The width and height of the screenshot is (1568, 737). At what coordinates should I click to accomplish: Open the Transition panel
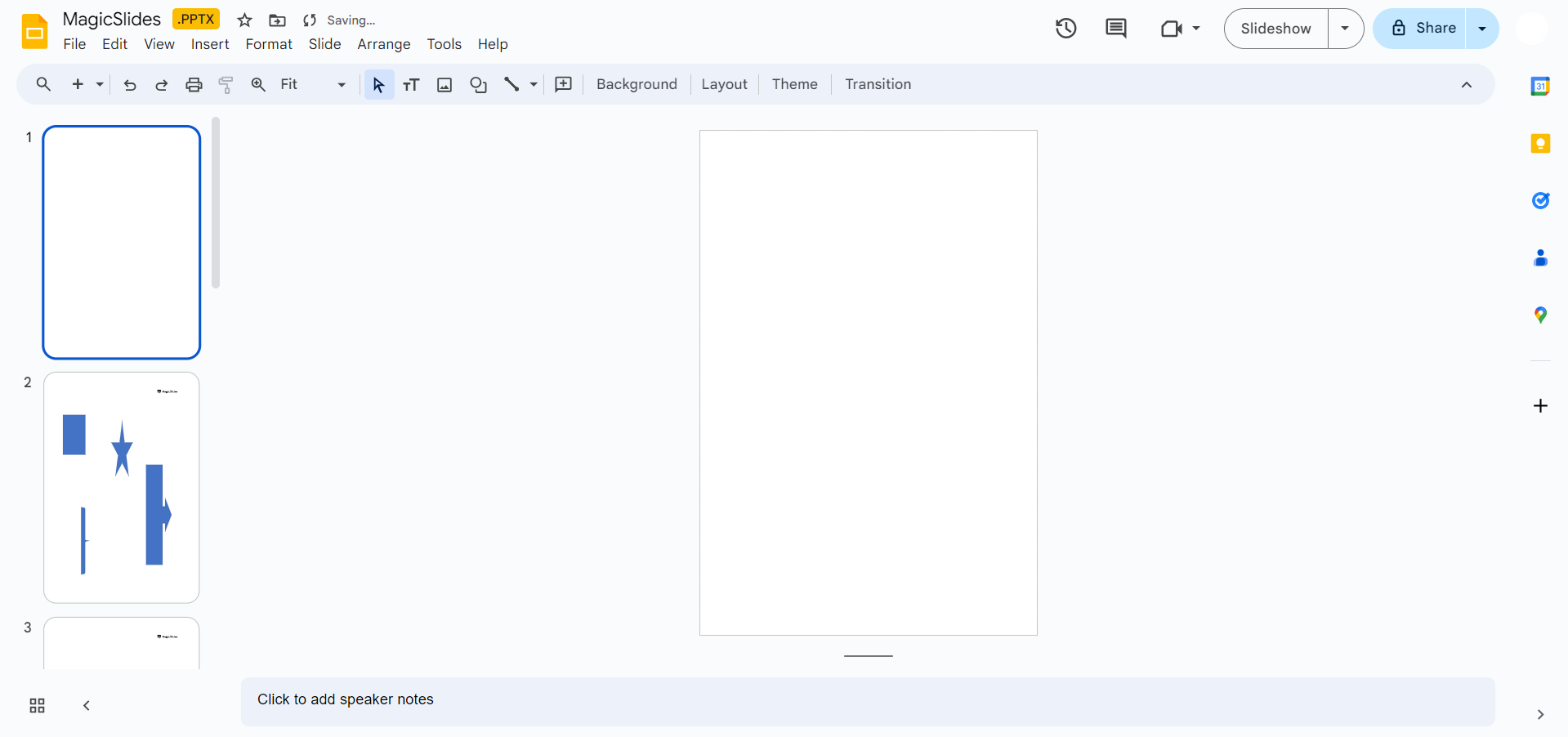(x=878, y=84)
